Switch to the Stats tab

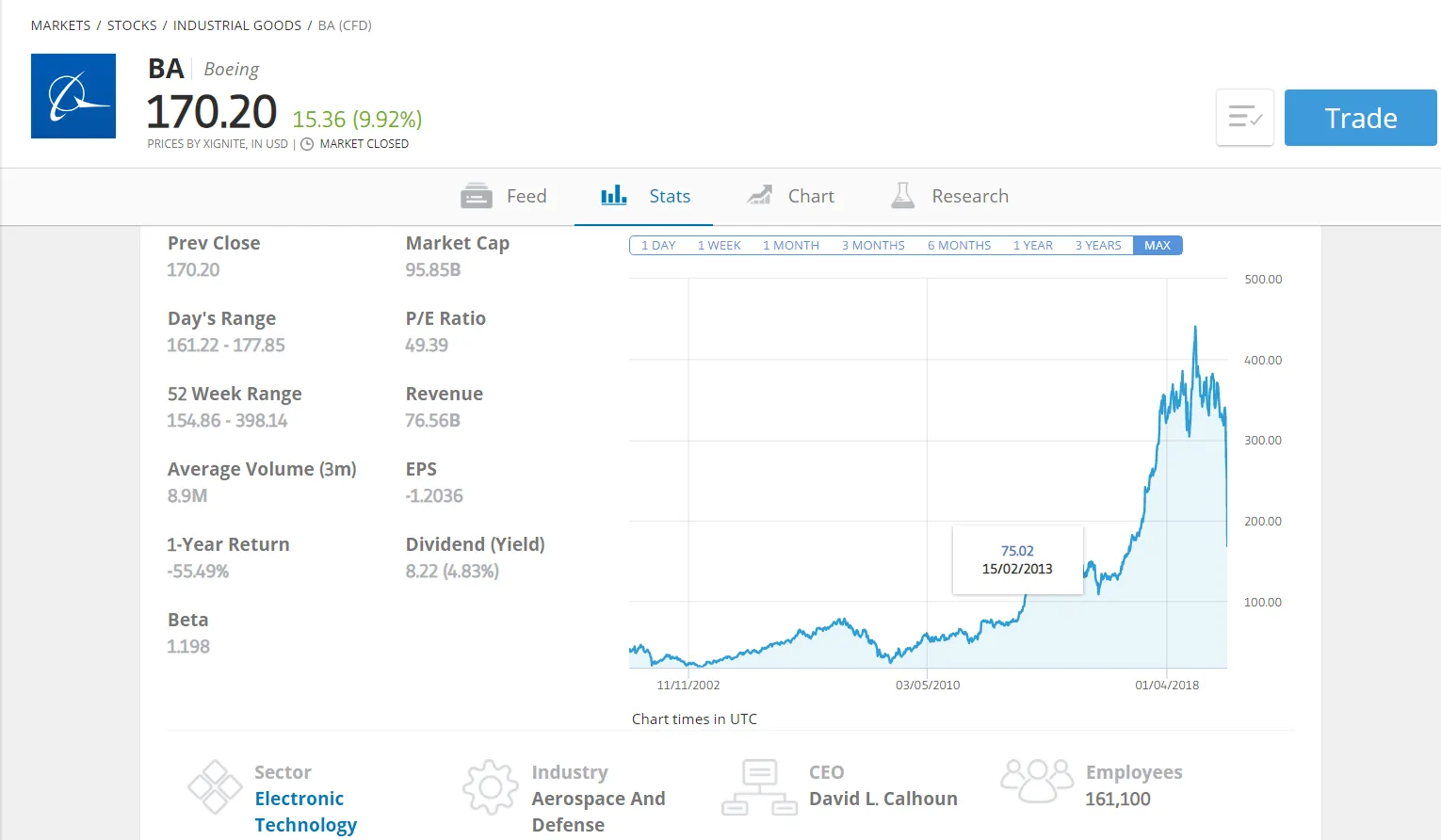[645, 196]
